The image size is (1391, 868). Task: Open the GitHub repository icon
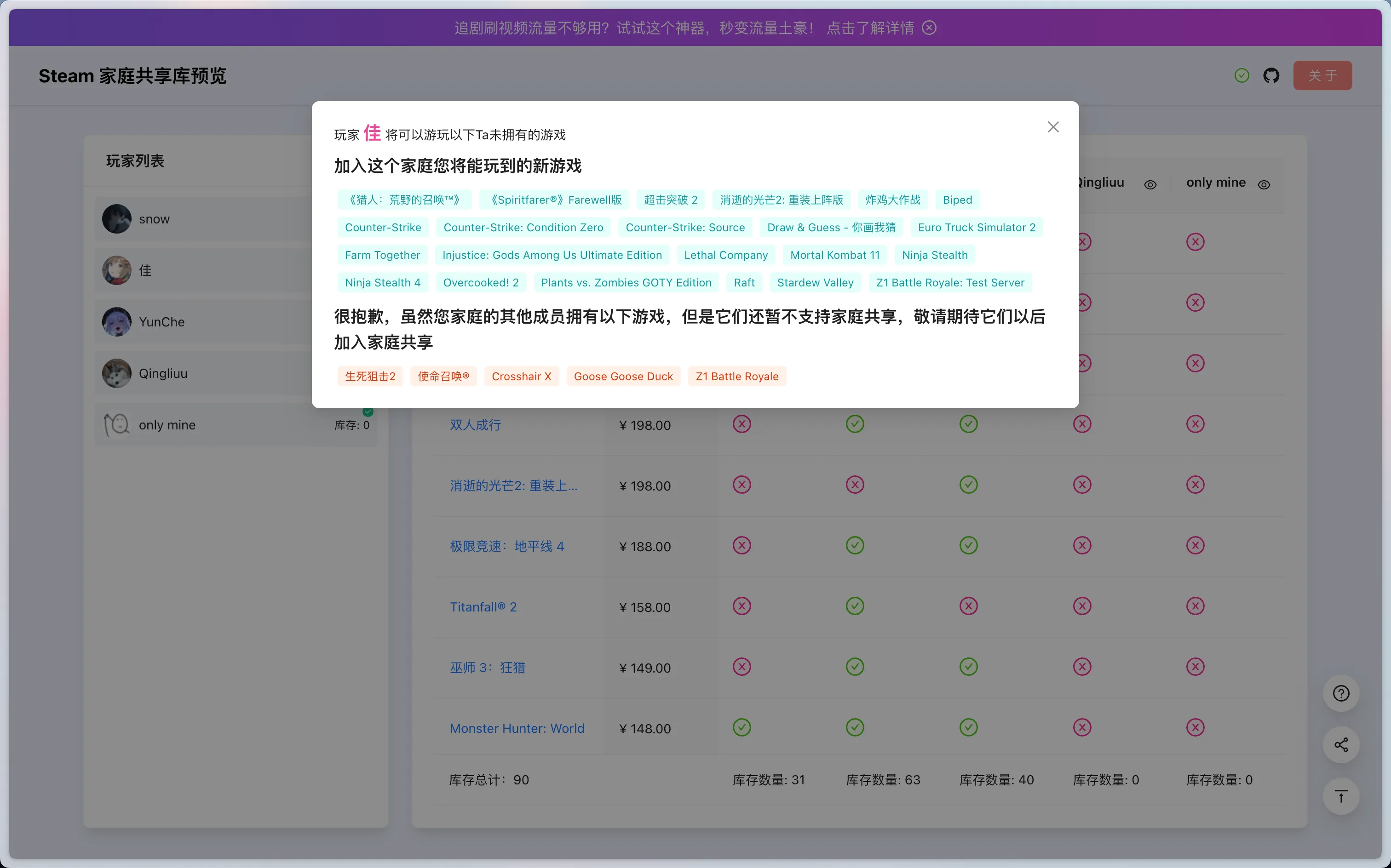pos(1271,75)
